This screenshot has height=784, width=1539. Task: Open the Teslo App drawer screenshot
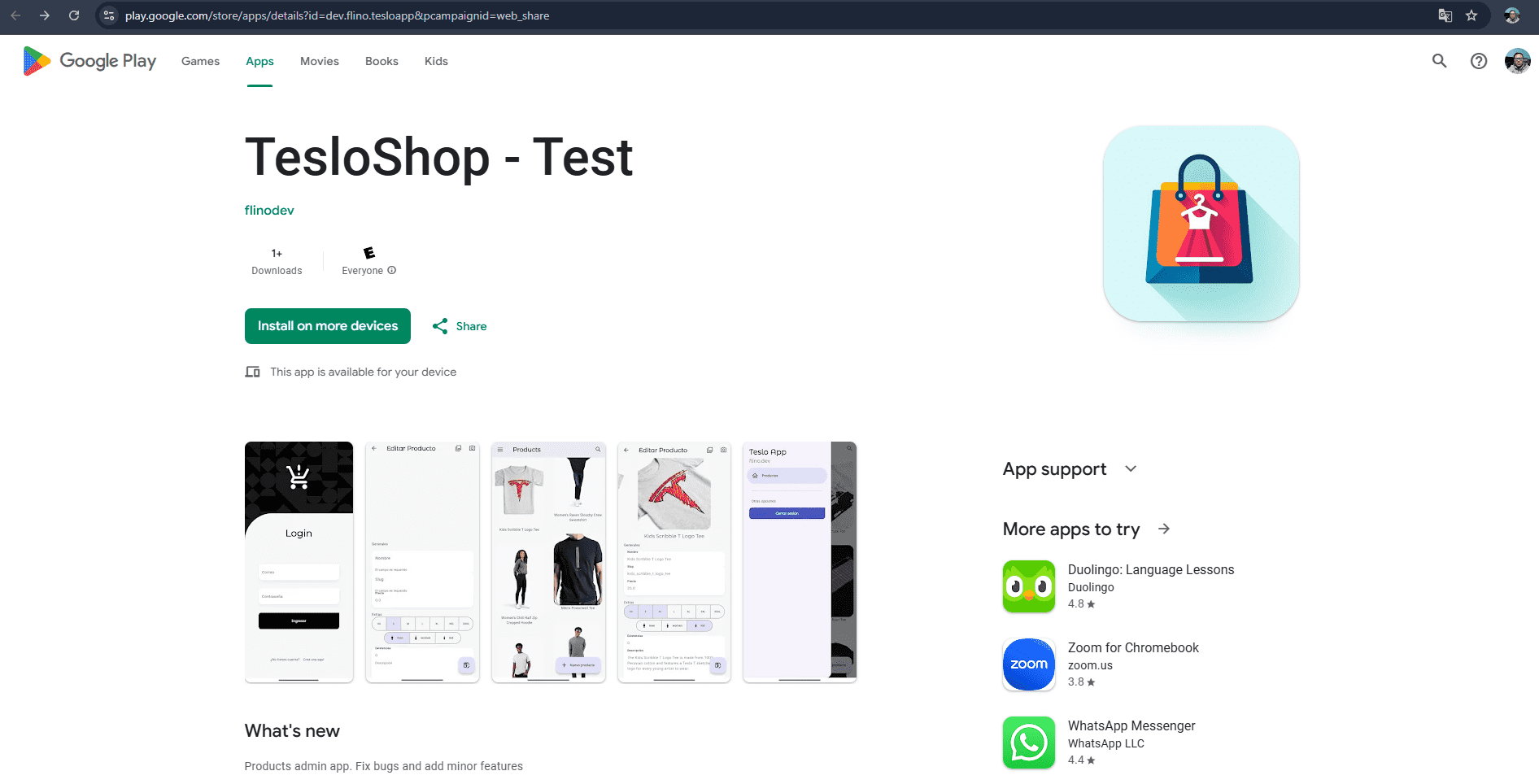coord(800,562)
